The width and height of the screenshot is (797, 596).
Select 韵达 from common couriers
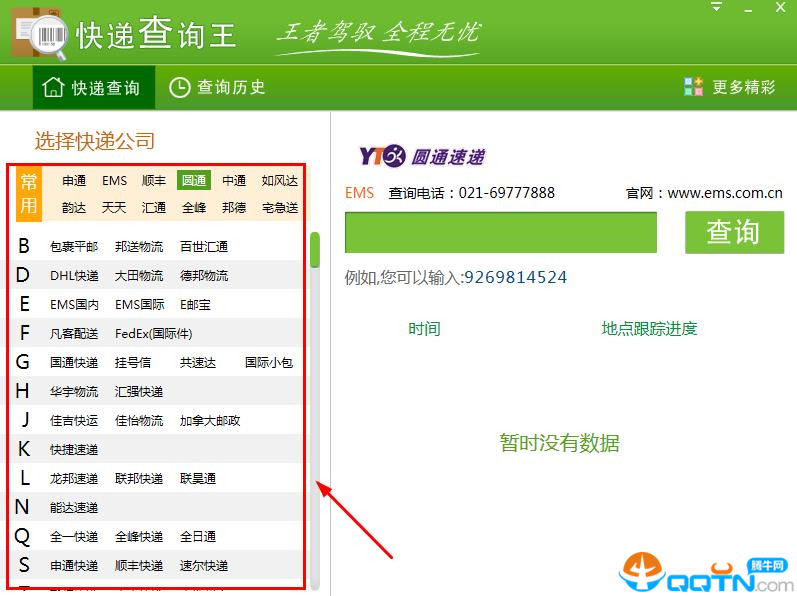tap(74, 208)
